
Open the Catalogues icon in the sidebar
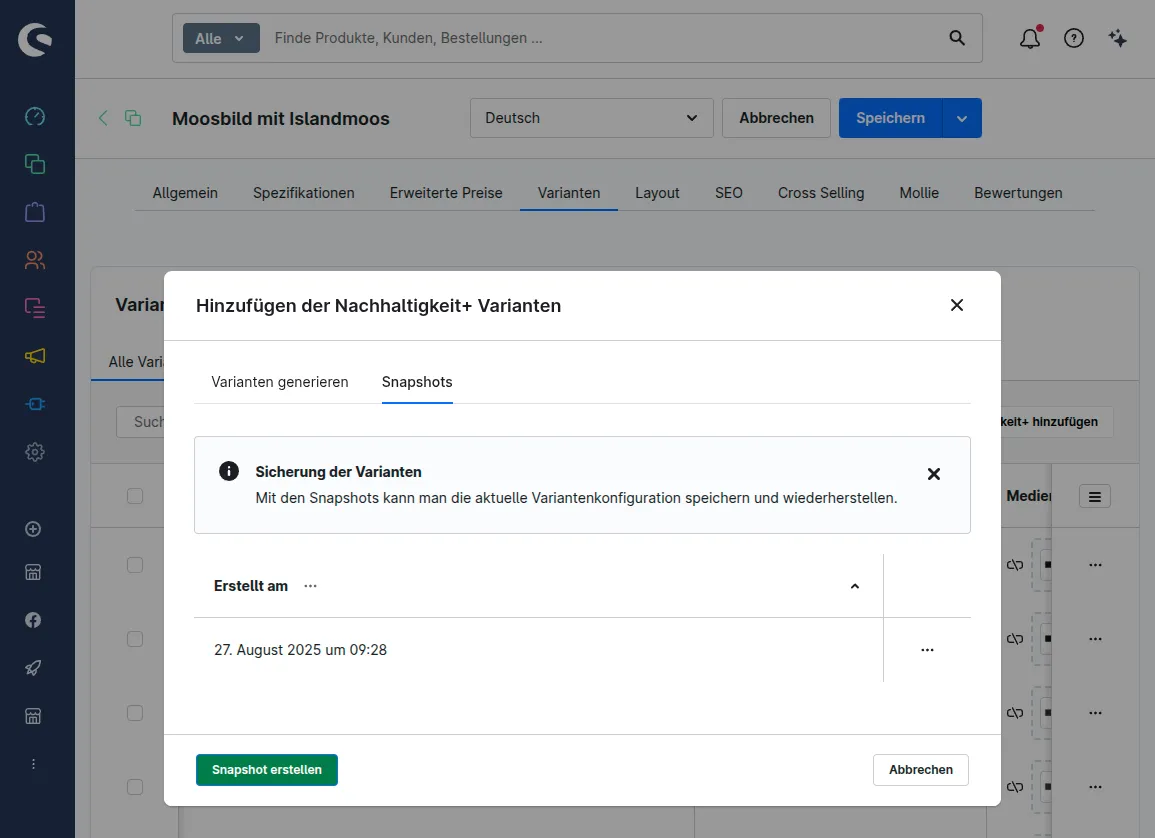(35, 164)
